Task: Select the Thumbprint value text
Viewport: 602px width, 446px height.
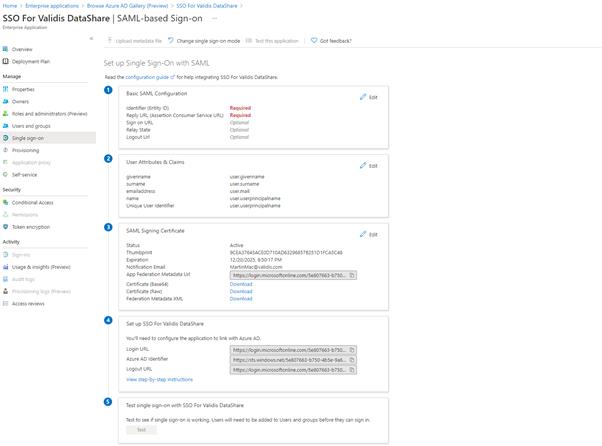Action: click(286, 253)
